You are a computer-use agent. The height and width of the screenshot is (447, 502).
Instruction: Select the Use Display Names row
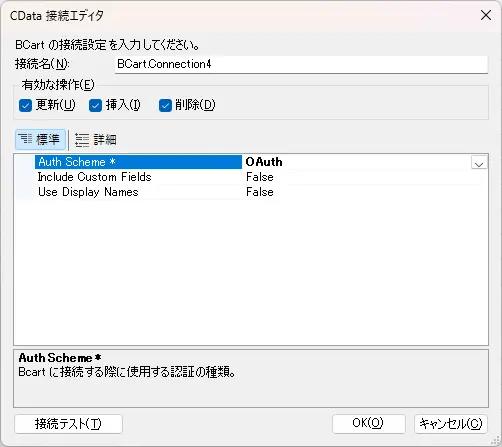click(251, 192)
